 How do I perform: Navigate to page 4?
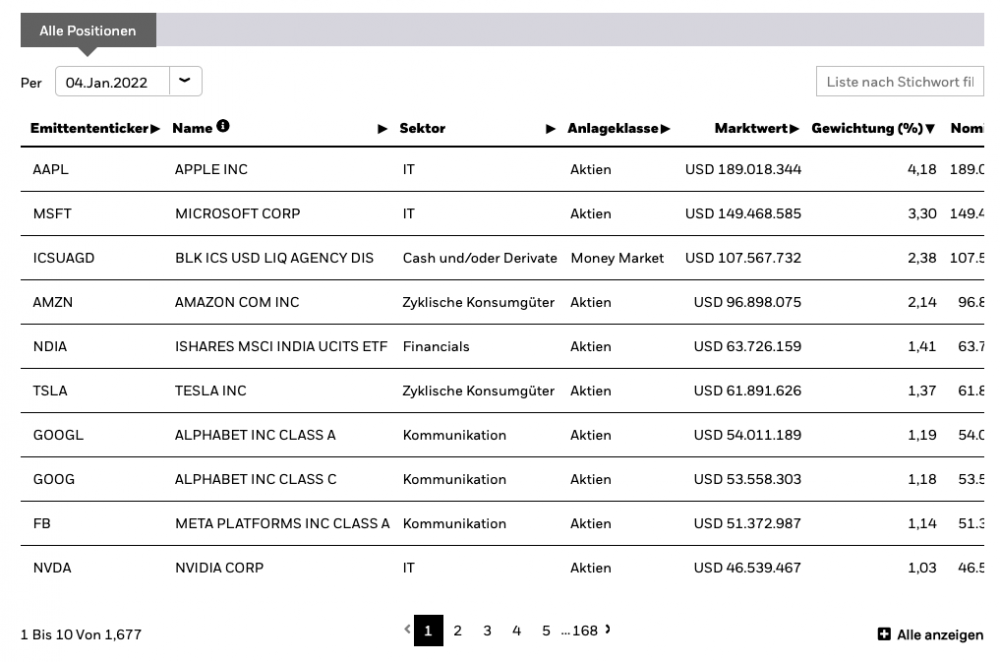coord(516,631)
